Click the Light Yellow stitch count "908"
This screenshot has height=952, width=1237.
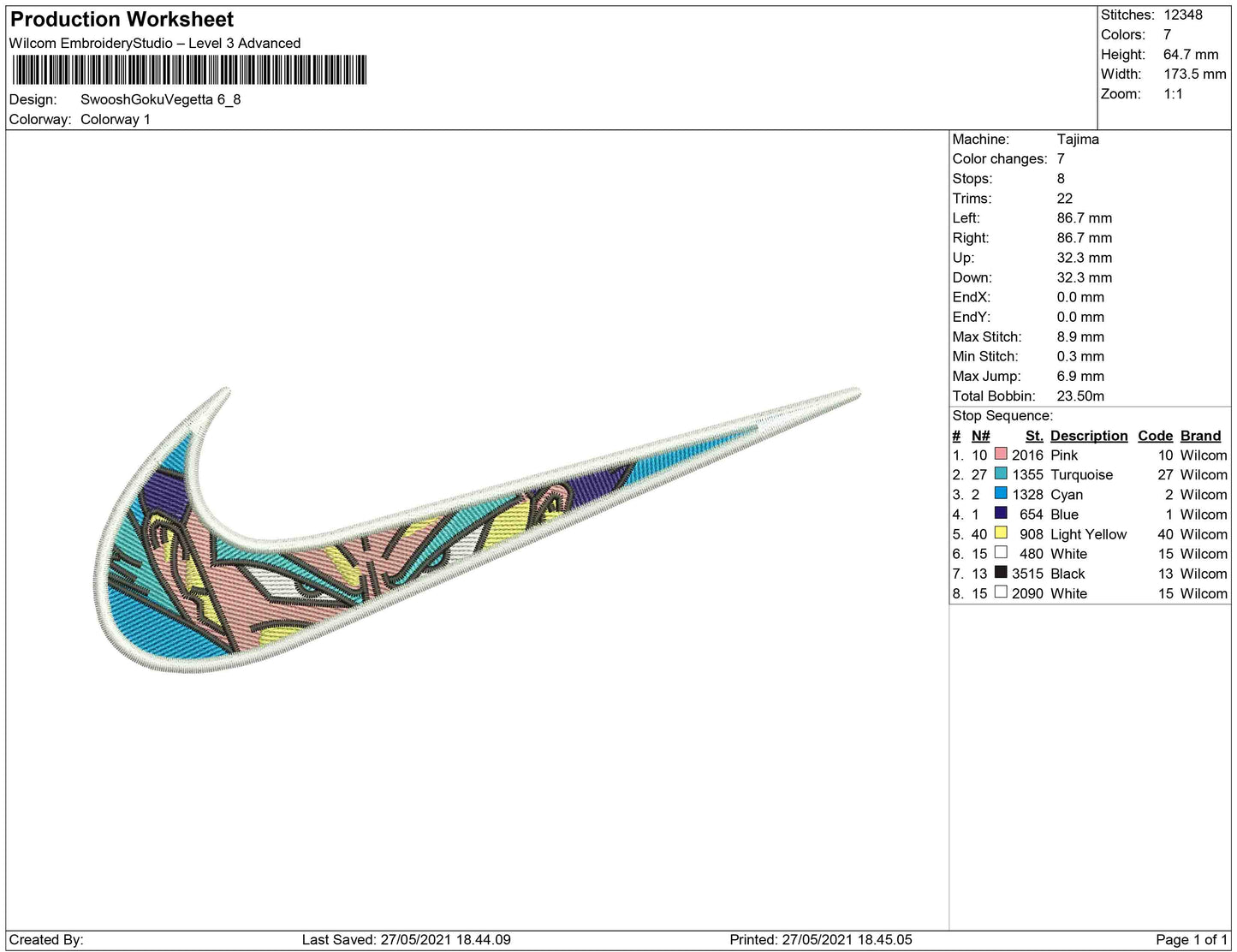point(1032,534)
